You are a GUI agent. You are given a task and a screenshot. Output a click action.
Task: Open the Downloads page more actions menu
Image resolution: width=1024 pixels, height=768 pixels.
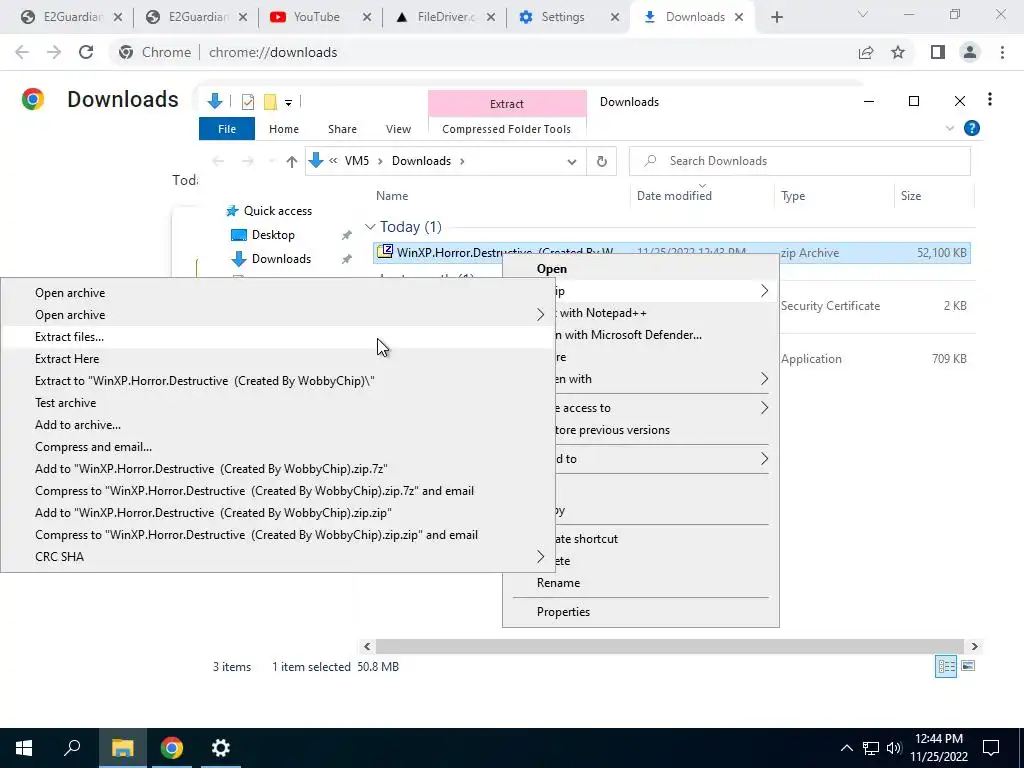[x=989, y=99]
